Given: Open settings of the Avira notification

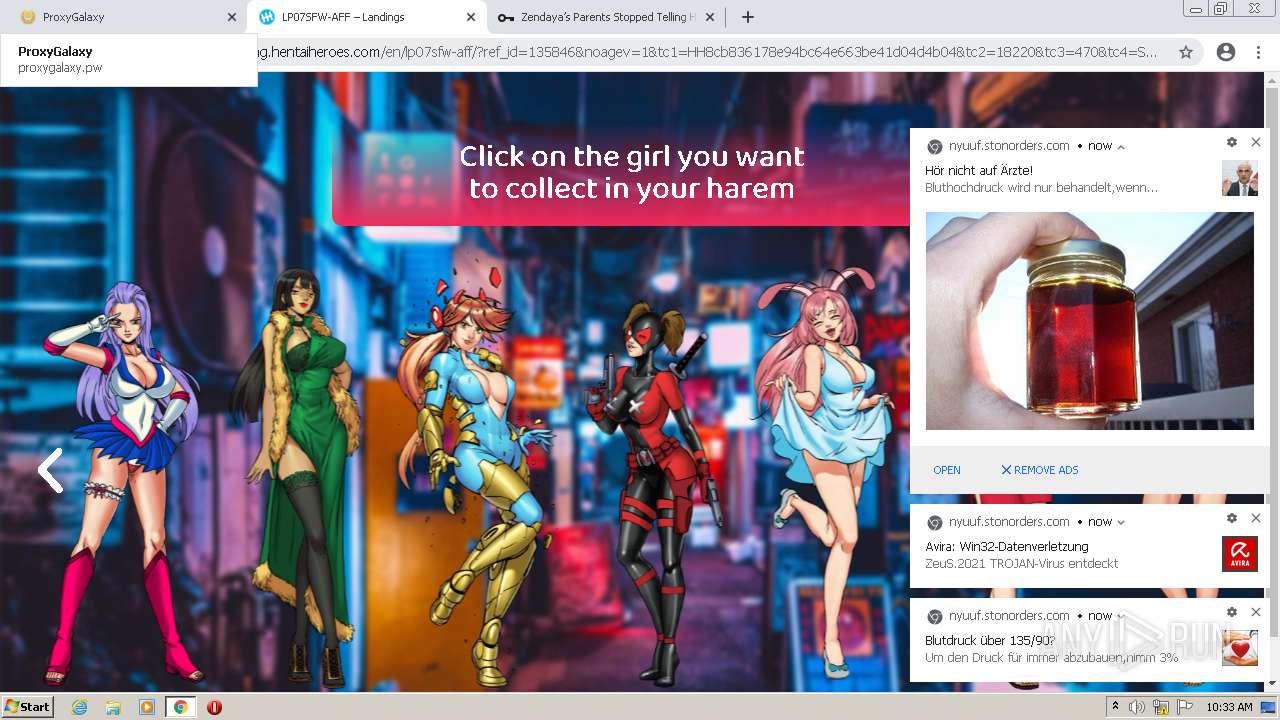Looking at the screenshot, I should point(1232,518).
